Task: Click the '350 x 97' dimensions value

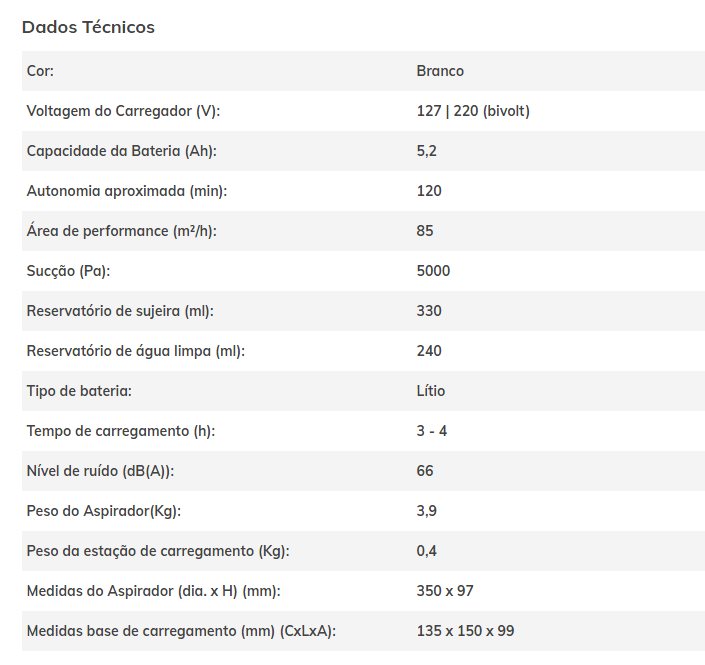Action: (445, 591)
